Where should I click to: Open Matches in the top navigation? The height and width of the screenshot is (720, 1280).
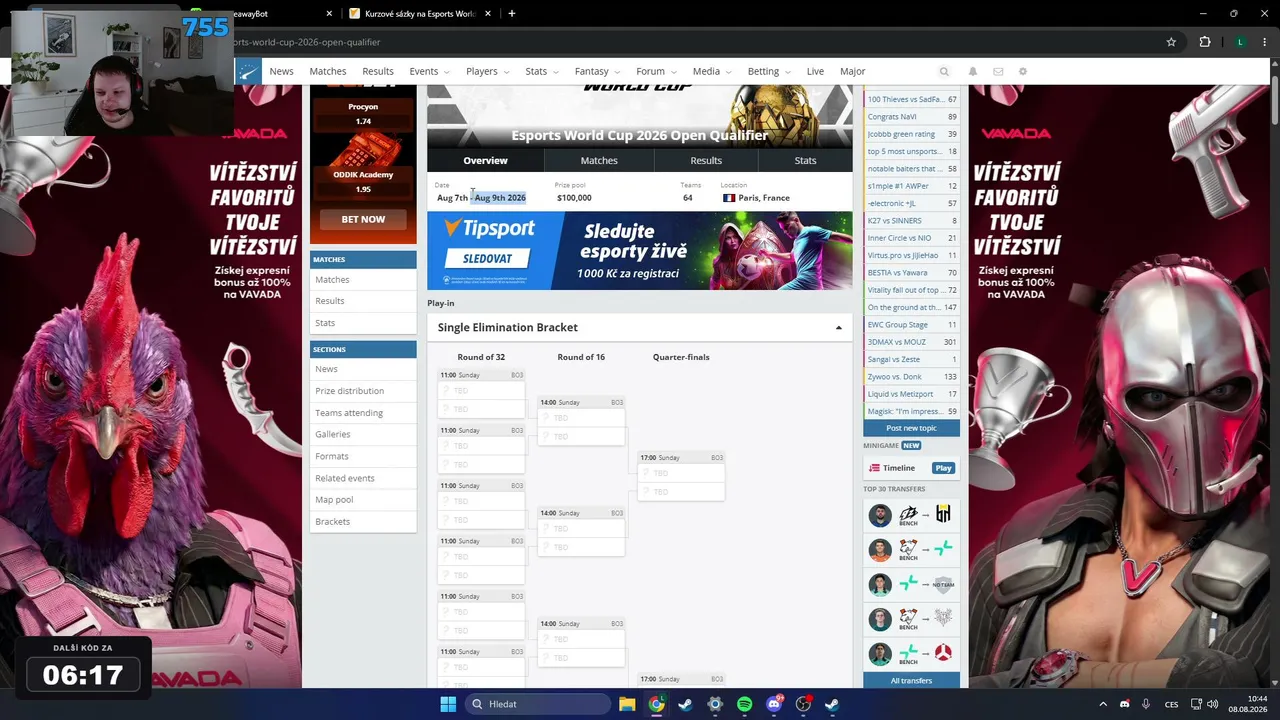328,72
